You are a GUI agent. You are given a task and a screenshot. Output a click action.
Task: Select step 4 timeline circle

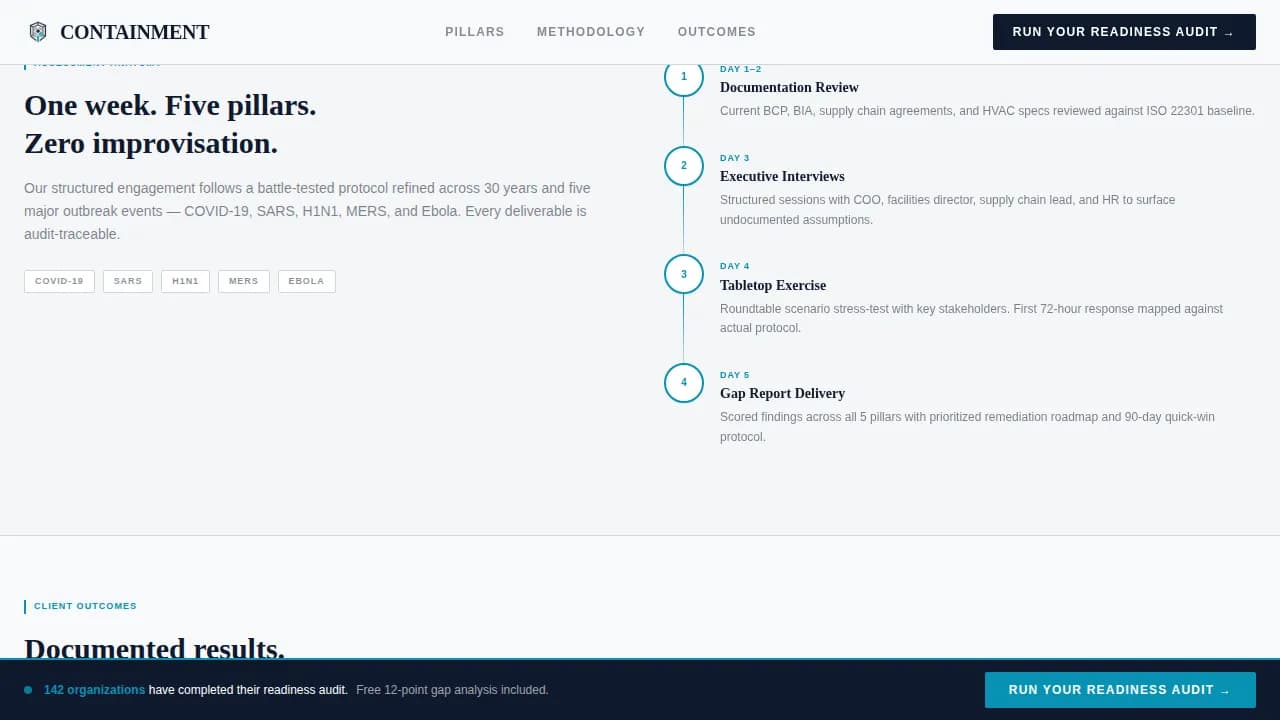(x=684, y=383)
